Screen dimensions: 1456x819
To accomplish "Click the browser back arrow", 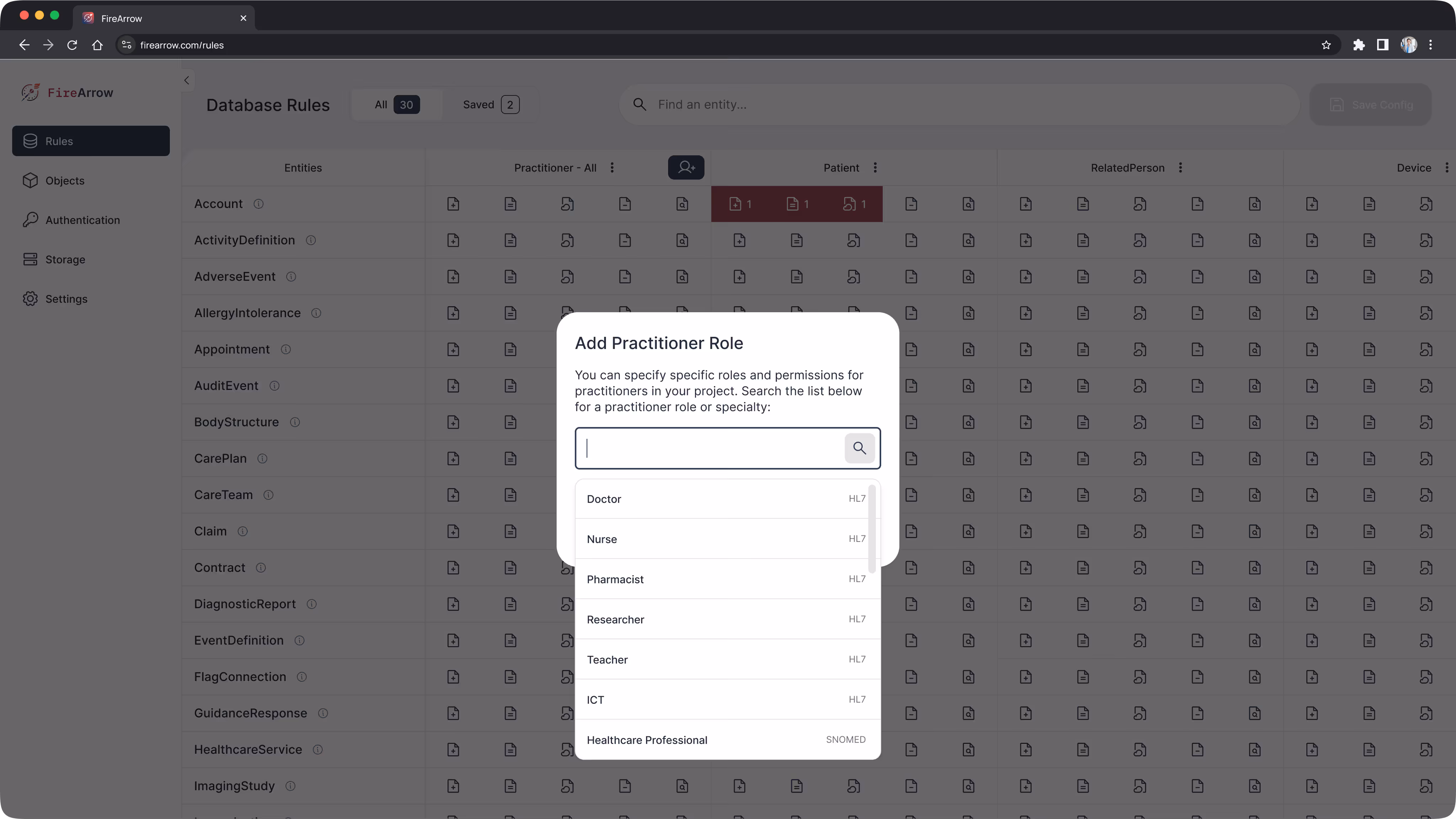I will point(24,45).
